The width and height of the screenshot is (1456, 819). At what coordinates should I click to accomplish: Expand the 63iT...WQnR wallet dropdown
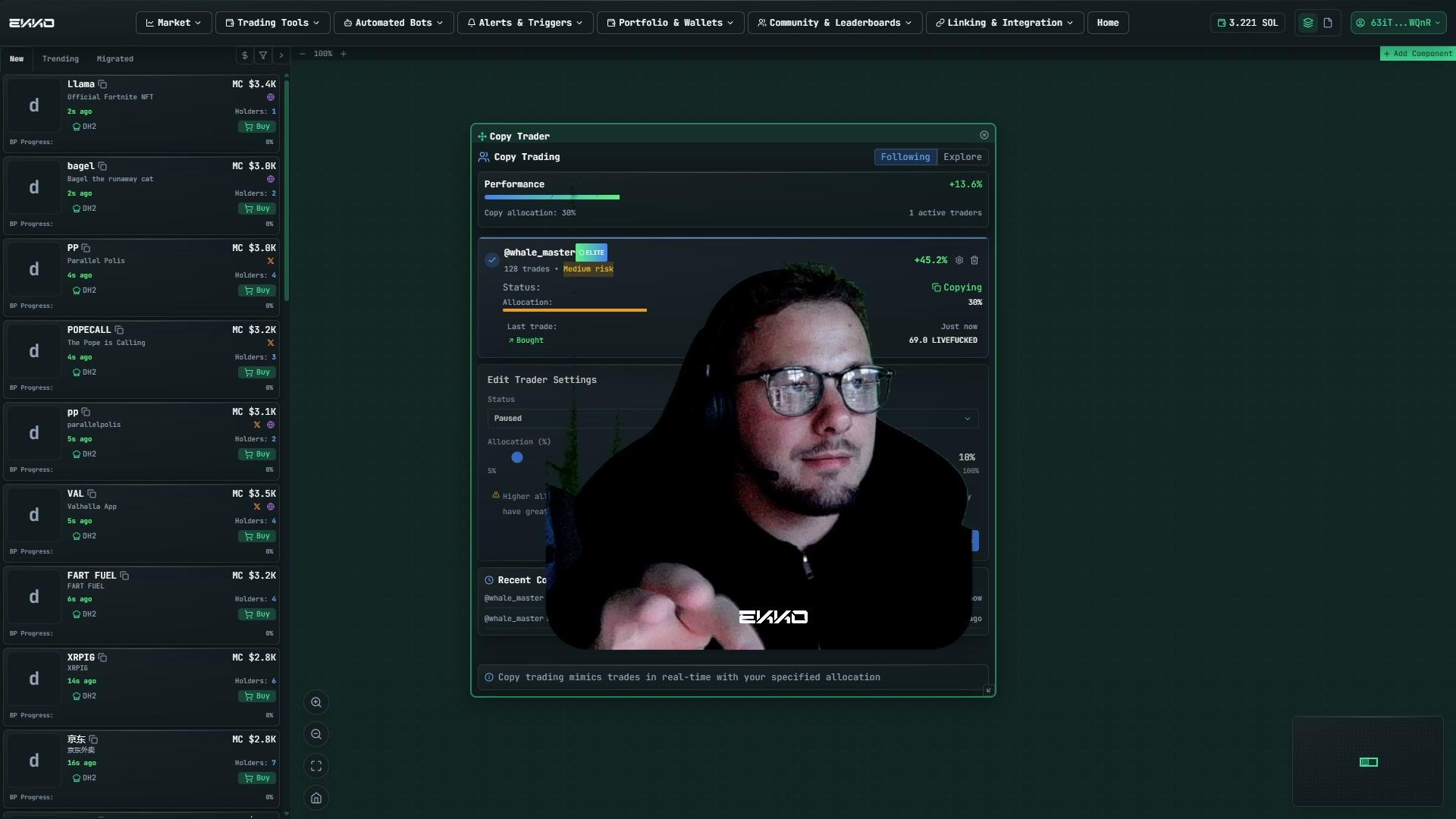(1399, 23)
